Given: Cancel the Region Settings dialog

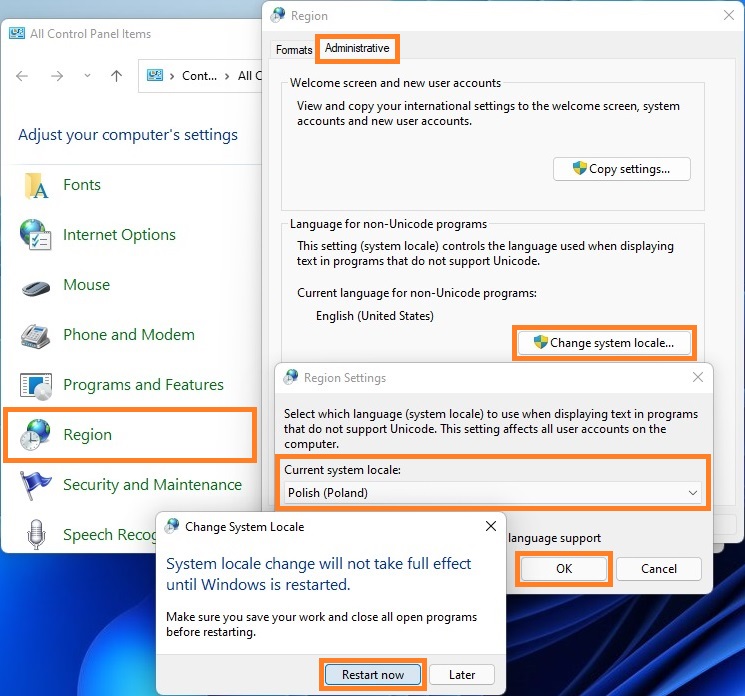Looking at the screenshot, I should click(659, 569).
